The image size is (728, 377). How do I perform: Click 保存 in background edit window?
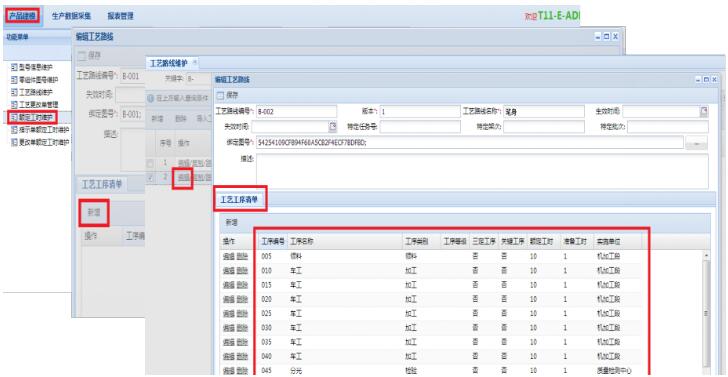[89, 55]
